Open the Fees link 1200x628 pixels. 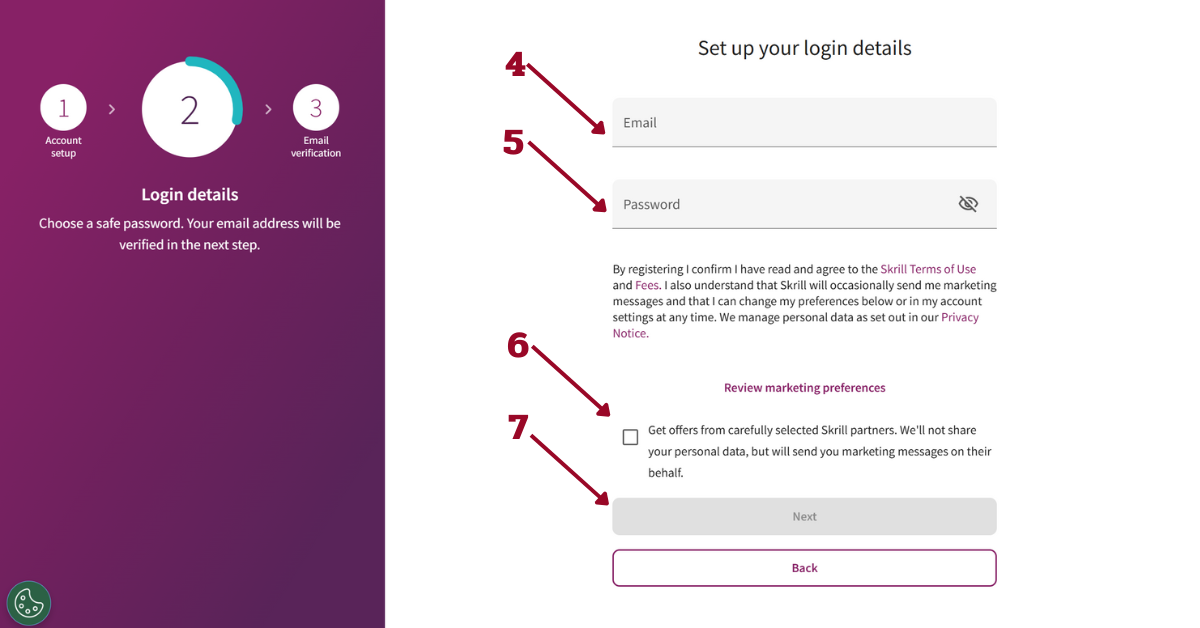pos(647,285)
